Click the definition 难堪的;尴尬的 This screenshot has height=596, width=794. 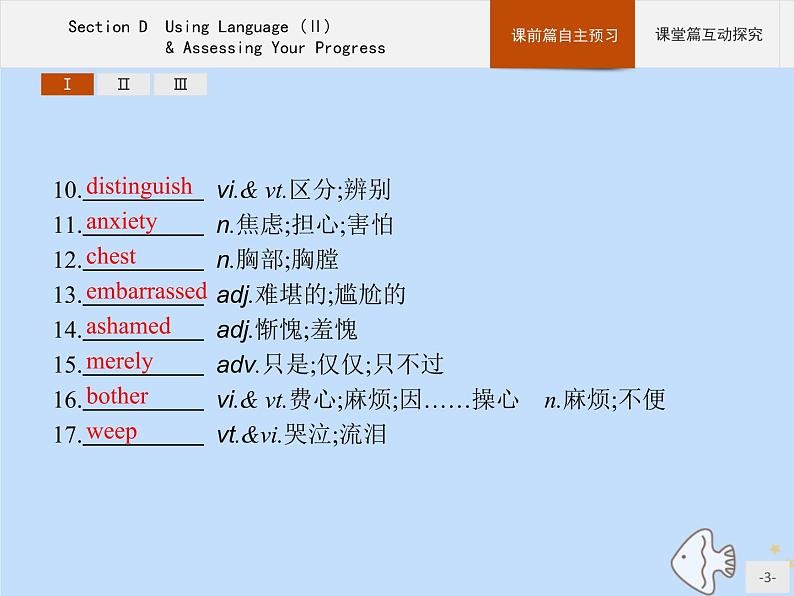click(330, 295)
